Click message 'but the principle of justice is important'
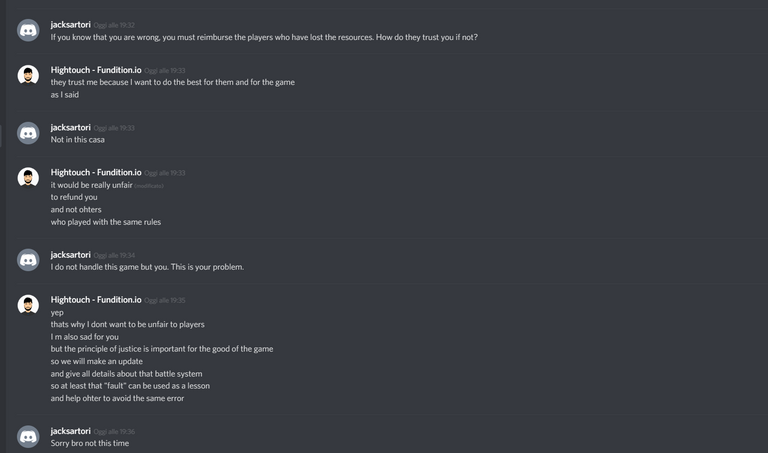768x453 pixels. coord(162,349)
